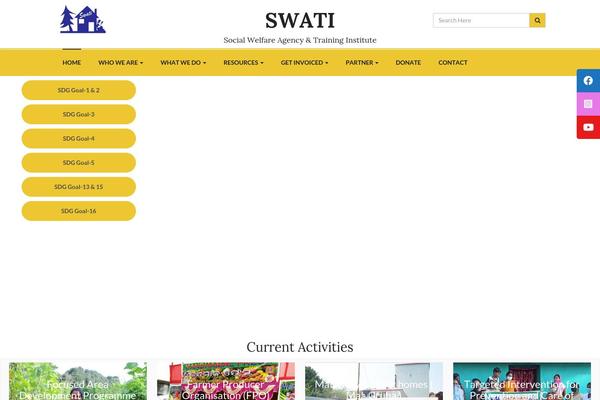This screenshot has width=600, height=400.
Task: Open the activity card with homes photo
Action: point(374,381)
